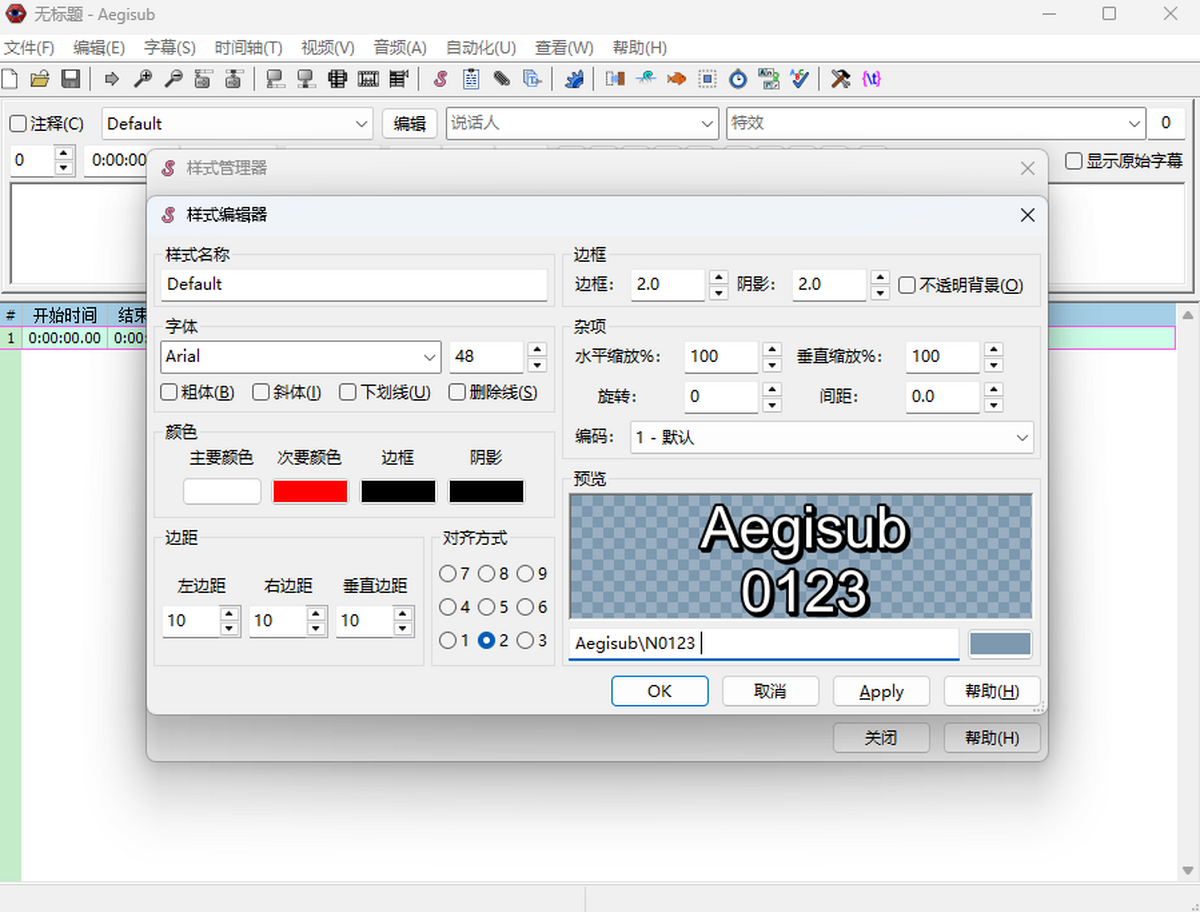Viewport: 1200px width, 912px height.
Task: Click the New subtitles toolbar icon
Action: point(10,78)
